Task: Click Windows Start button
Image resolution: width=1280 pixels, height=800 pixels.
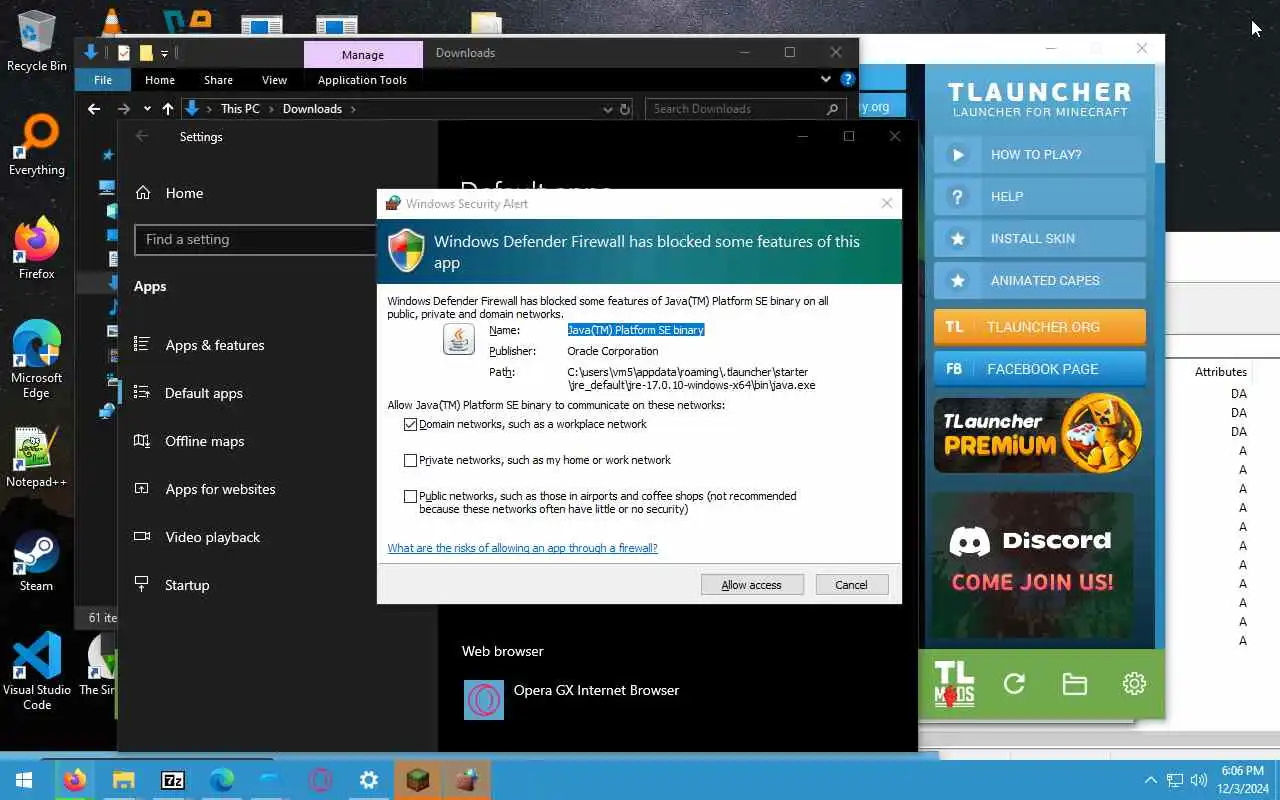Action: 23,780
